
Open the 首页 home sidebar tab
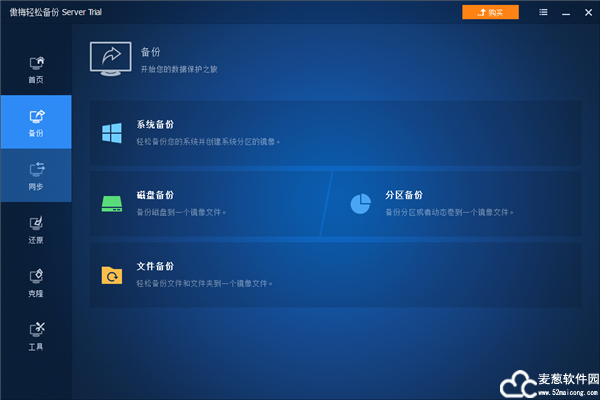(36, 69)
